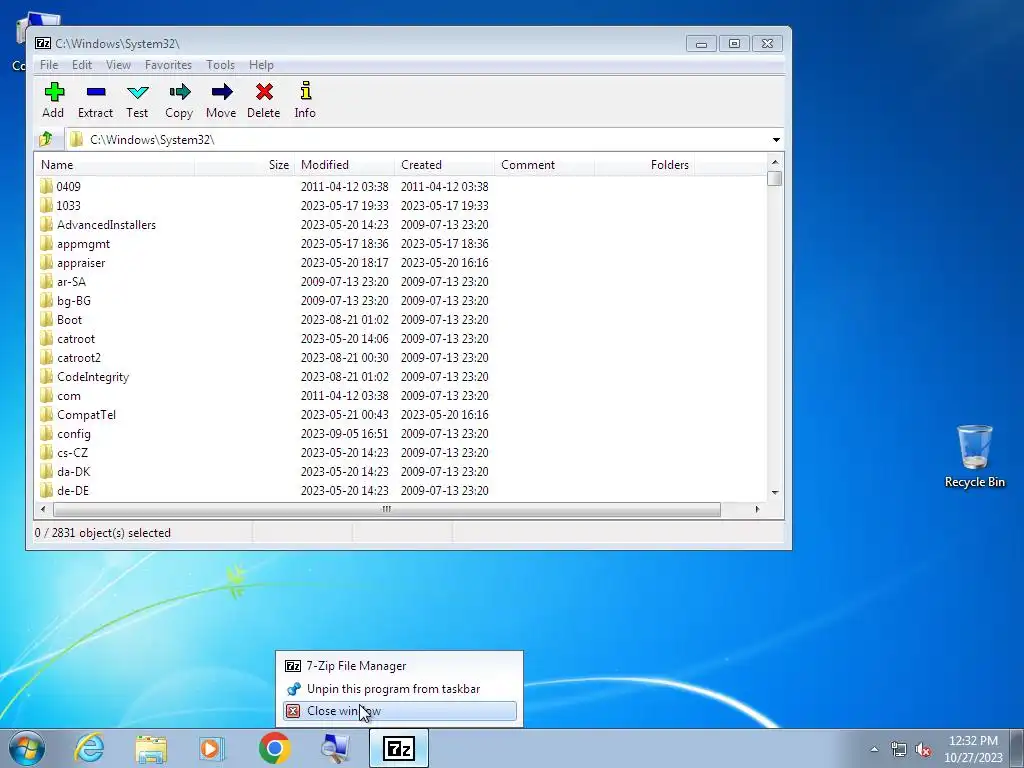Click the network tray icon
The image size is (1024, 768).
click(899, 749)
